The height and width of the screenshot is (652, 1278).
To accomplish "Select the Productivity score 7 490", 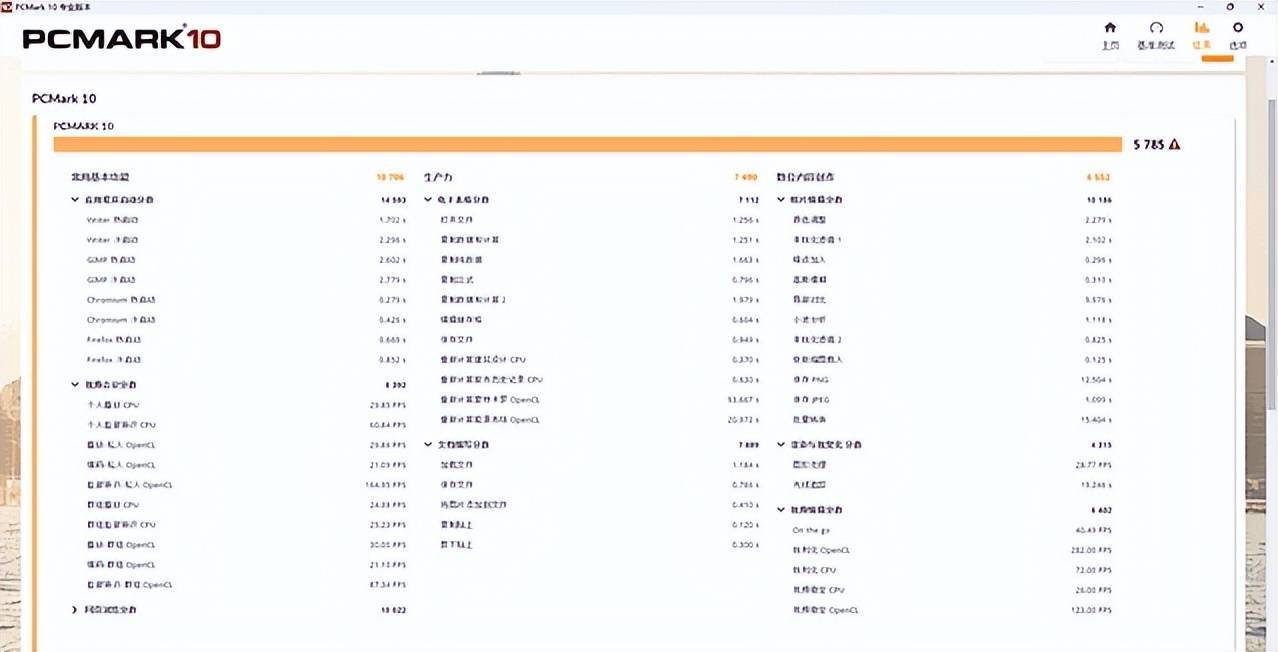I will pyautogui.click(x=746, y=177).
